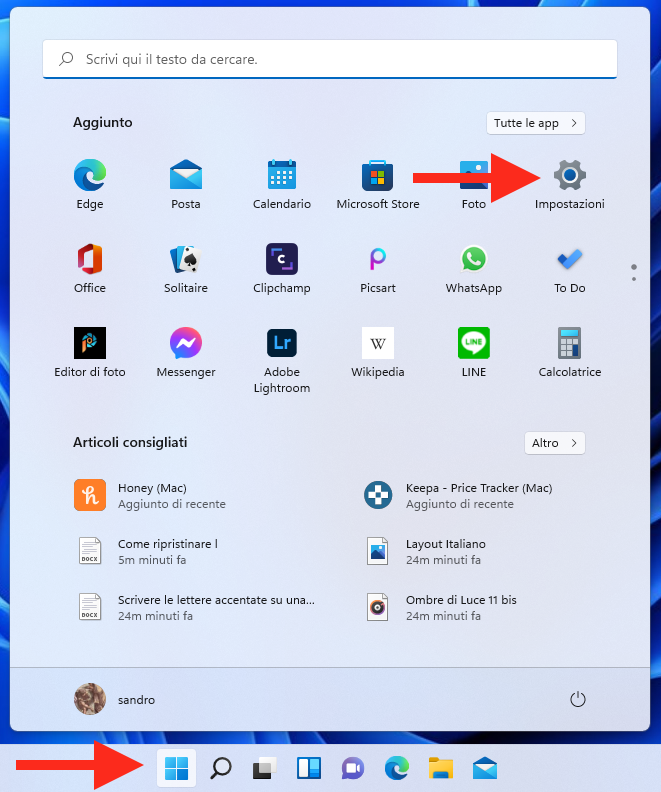
Task: Open Microsoft Store from pinned apps
Action: [x=378, y=184]
